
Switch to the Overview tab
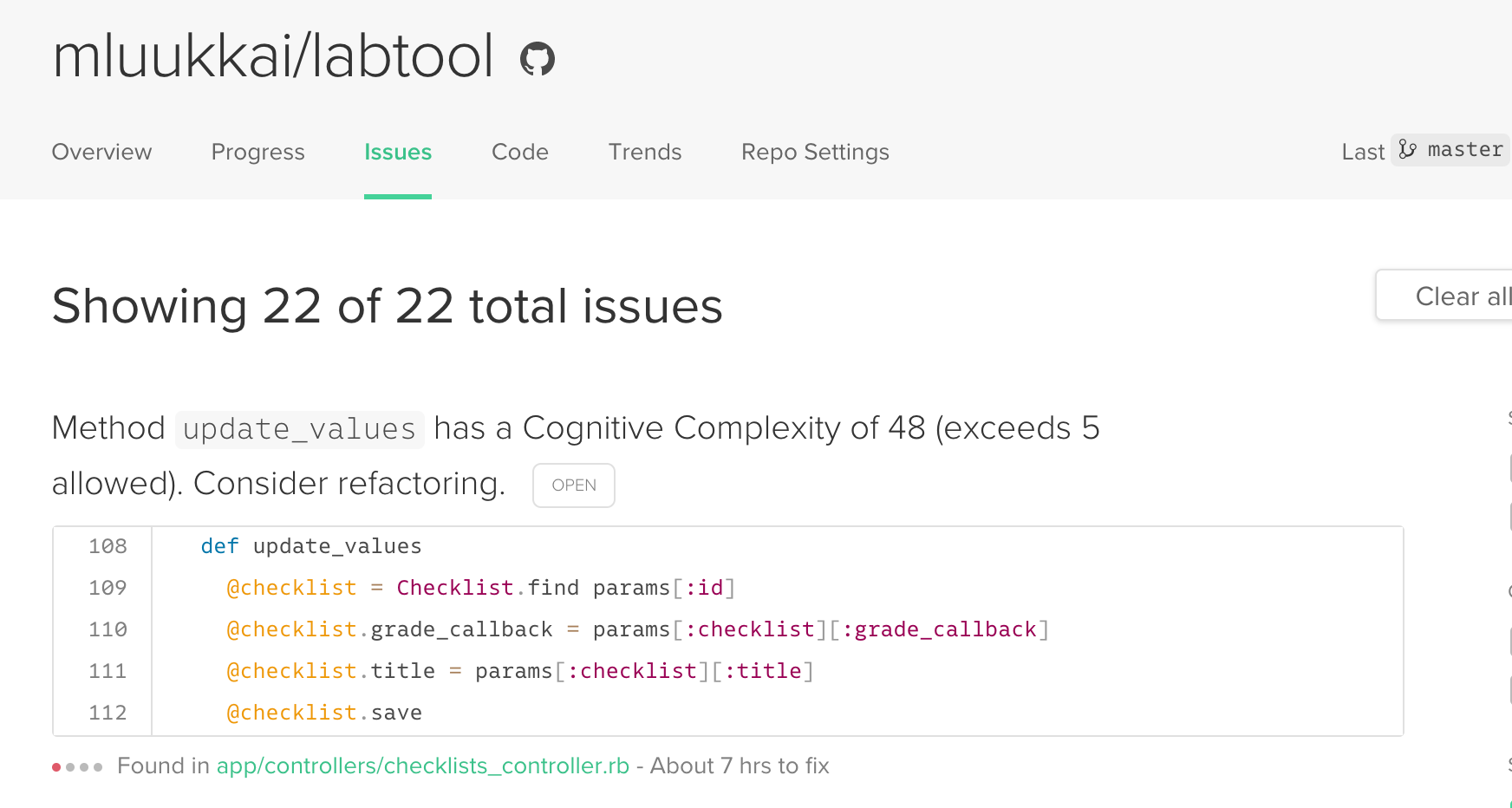(x=101, y=152)
